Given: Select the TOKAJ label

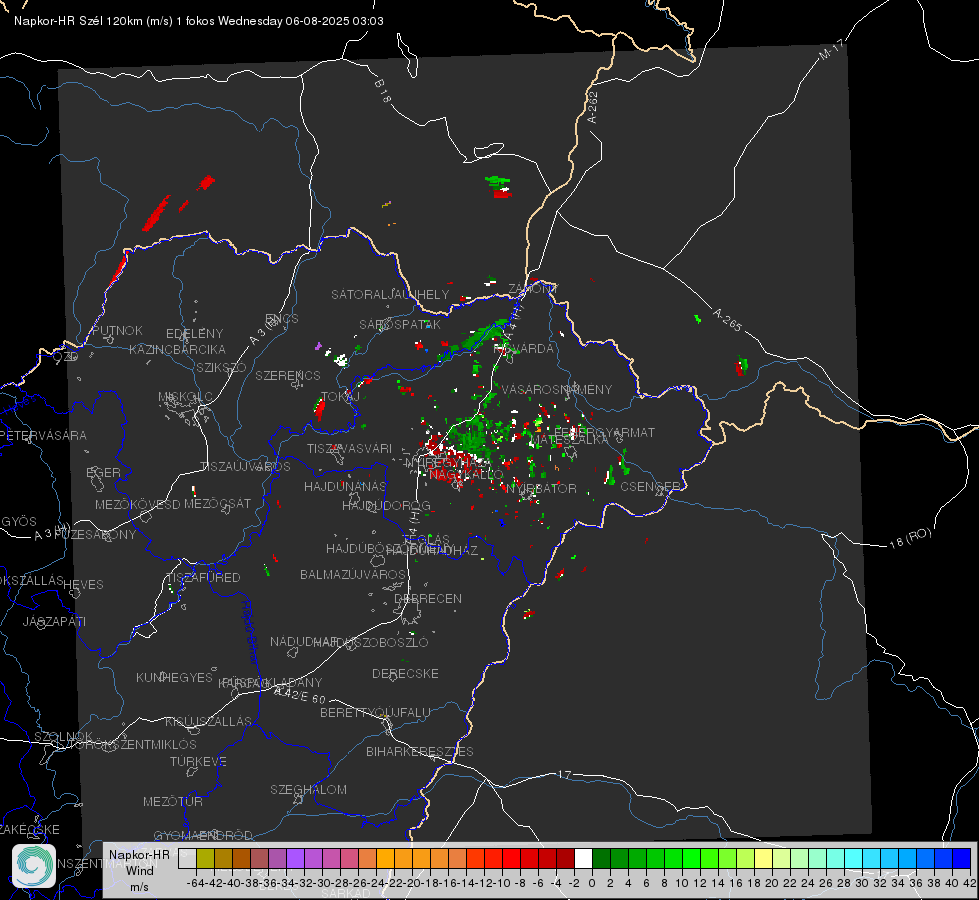Looking at the screenshot, I should pyautogui.click(x=340, y=397).
